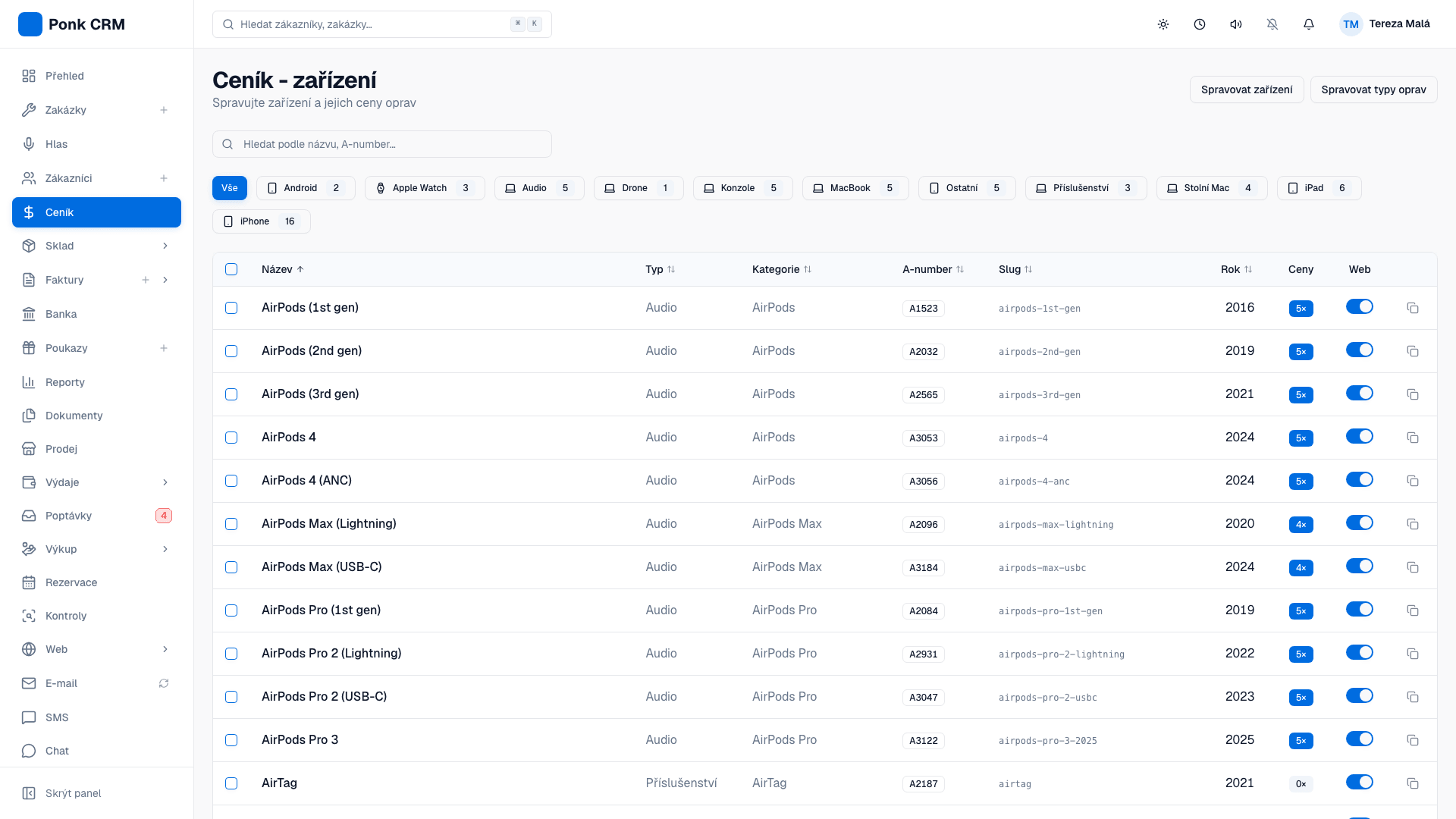Screen dimensions: 1456x819
Task: Open Rezervace in the sidebar
Action: click(x=96, y=582)
